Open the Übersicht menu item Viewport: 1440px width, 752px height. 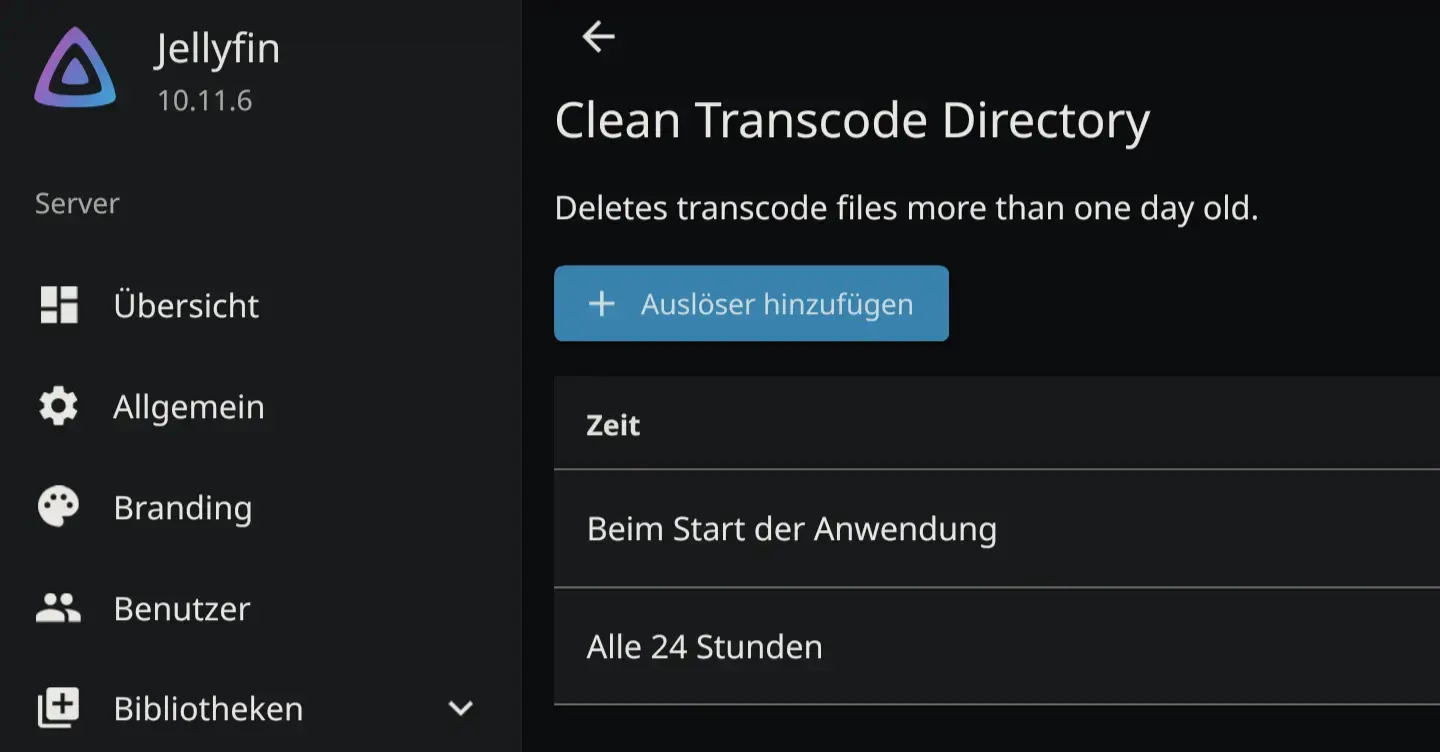186,306
